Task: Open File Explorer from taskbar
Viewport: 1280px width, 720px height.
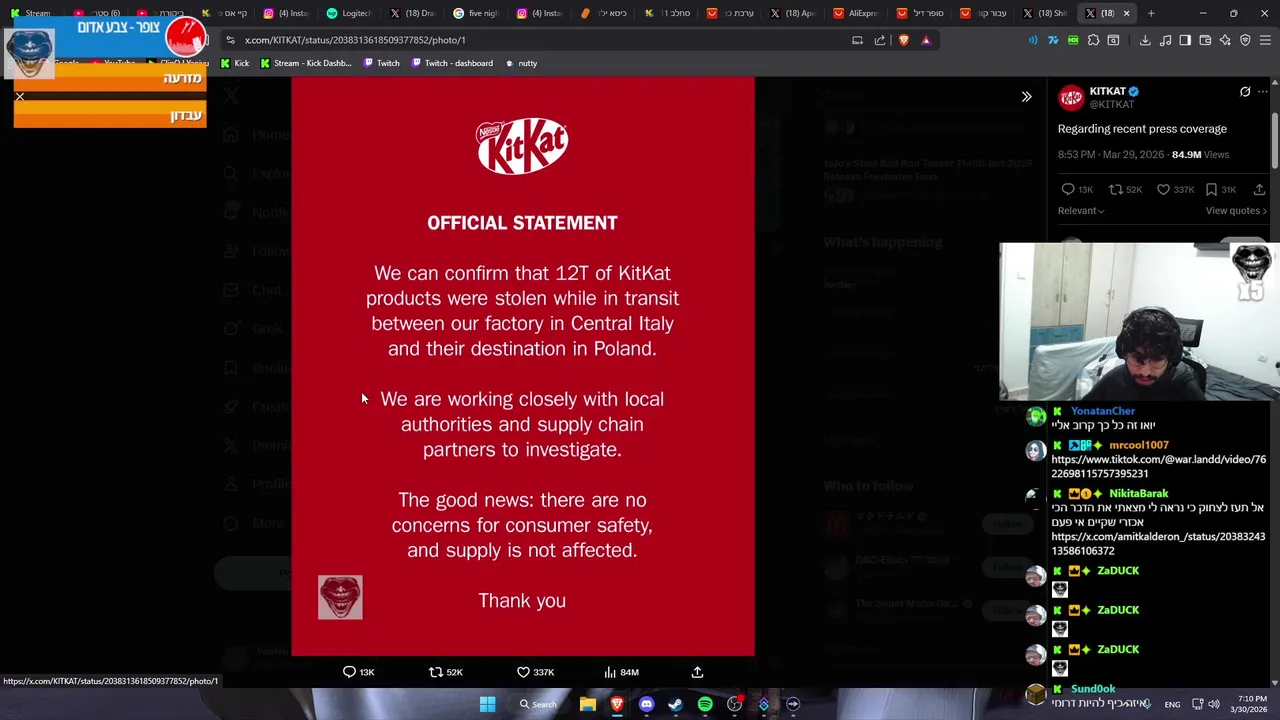Action: 588,704
